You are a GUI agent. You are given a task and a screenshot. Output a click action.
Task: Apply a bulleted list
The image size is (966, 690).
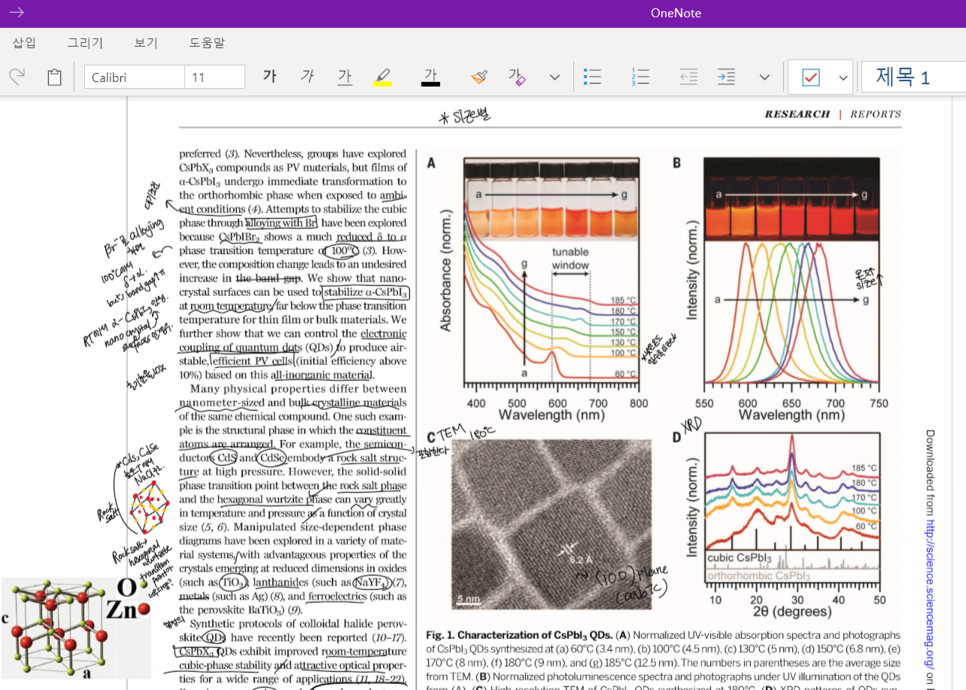click(592, 77)
